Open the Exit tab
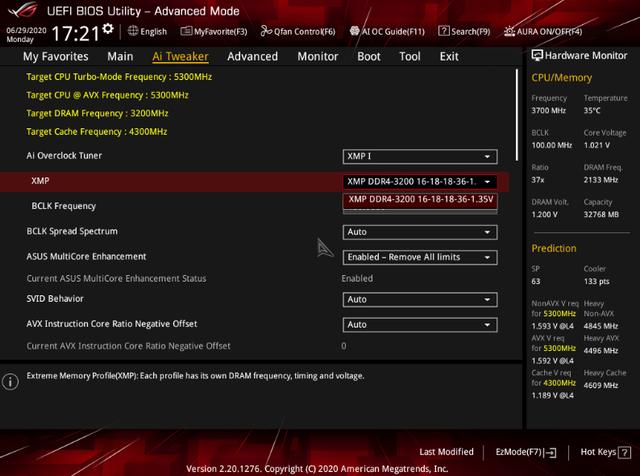Viewport: 640px width, 476px height. [x=449, y=56]
